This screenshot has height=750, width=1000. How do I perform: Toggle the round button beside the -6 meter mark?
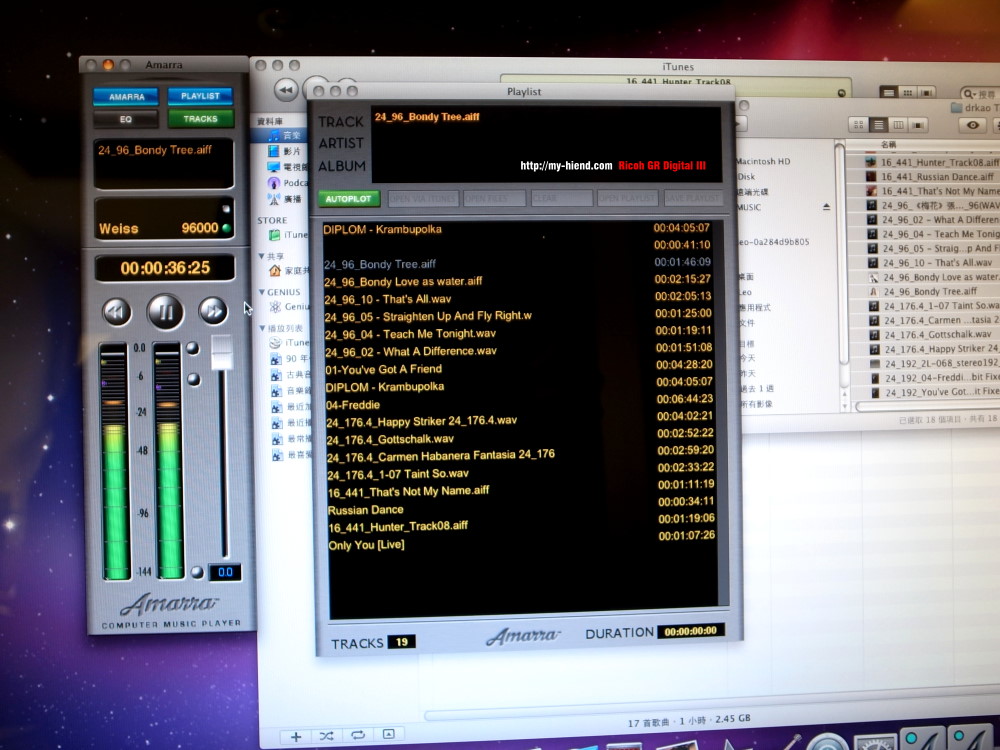194,379
